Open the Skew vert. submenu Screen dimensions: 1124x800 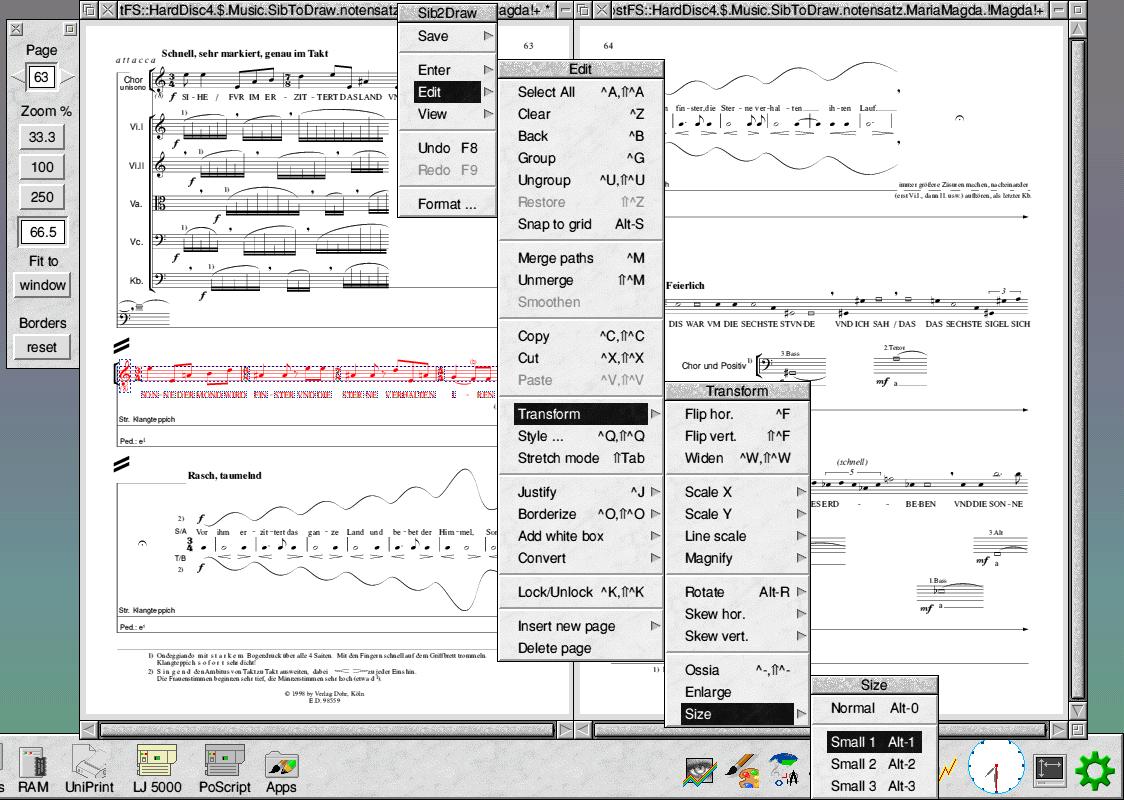coord(738,637)
